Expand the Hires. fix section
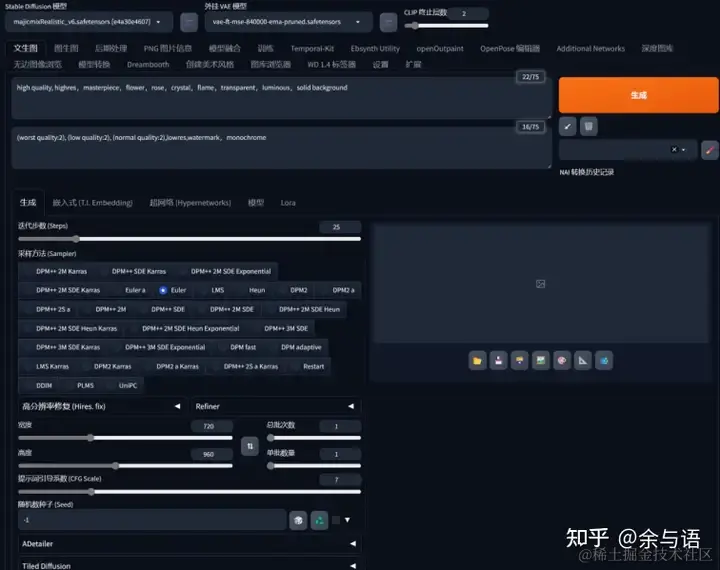Screen dimensions: 720x570 [x=102, y=406]
